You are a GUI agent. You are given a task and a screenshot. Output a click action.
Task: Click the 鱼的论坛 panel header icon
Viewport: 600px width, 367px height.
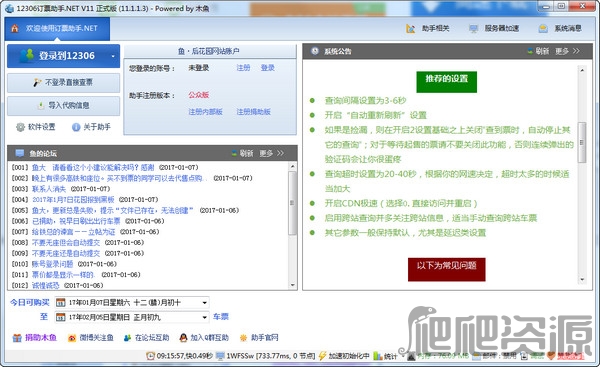pos(20,153)
